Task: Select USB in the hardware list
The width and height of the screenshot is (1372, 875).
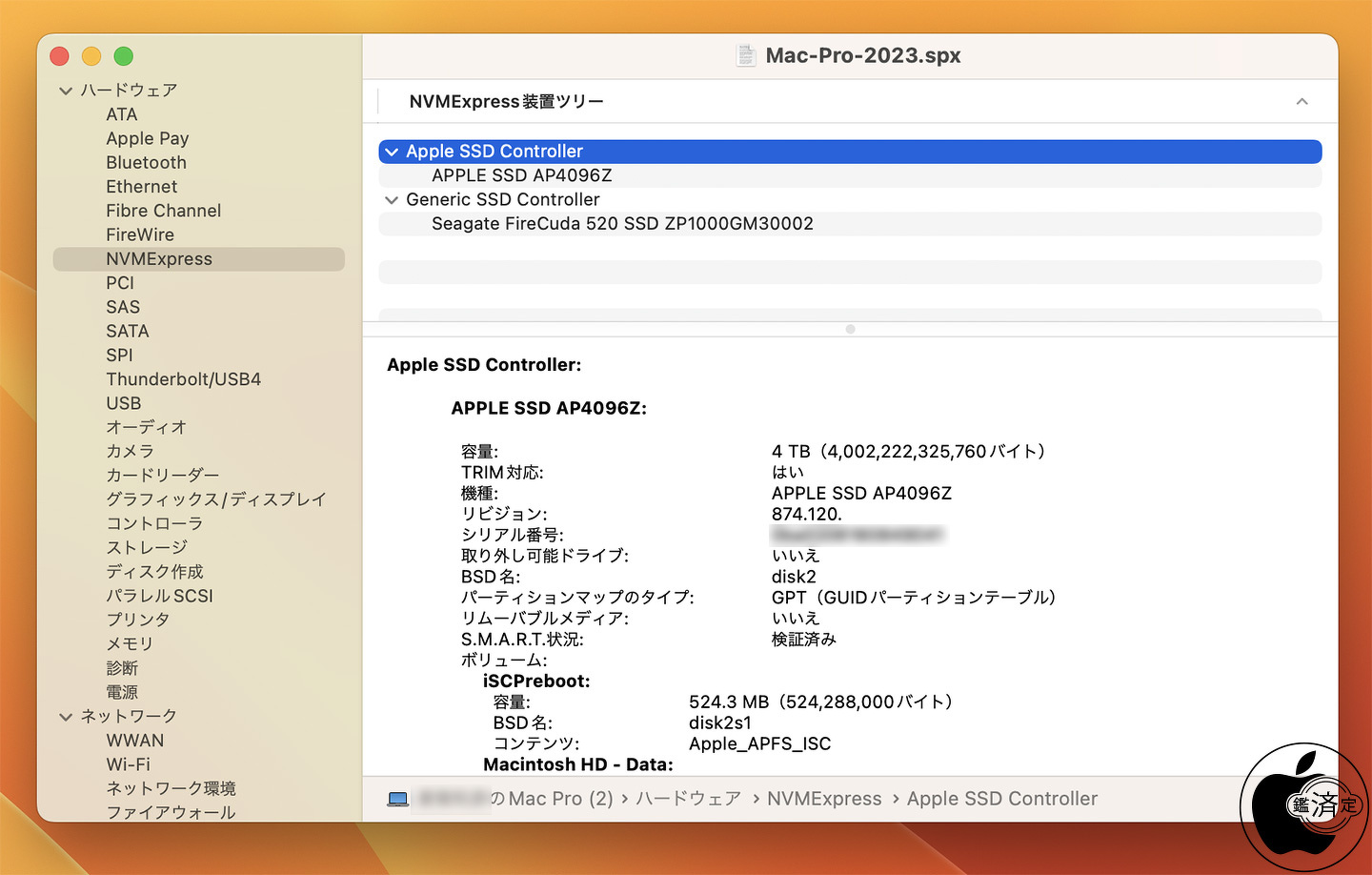Action: [x=124, y=403]
